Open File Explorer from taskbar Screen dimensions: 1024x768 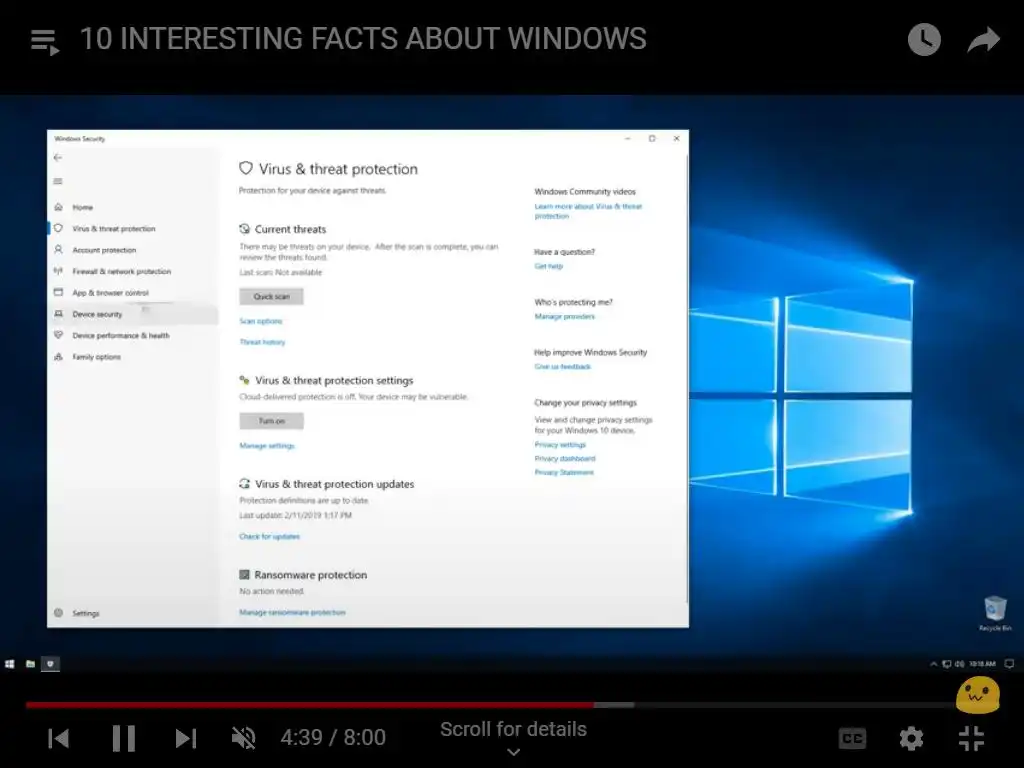[30, 664]
